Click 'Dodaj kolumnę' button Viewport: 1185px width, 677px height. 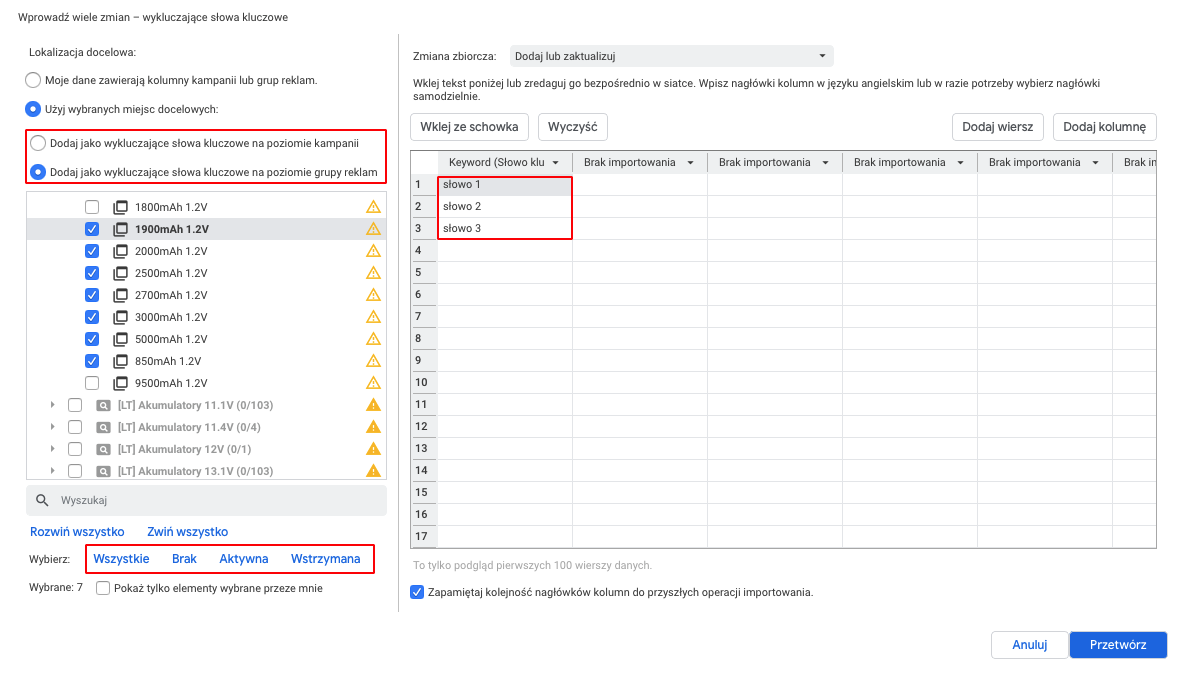point(1105,127)
